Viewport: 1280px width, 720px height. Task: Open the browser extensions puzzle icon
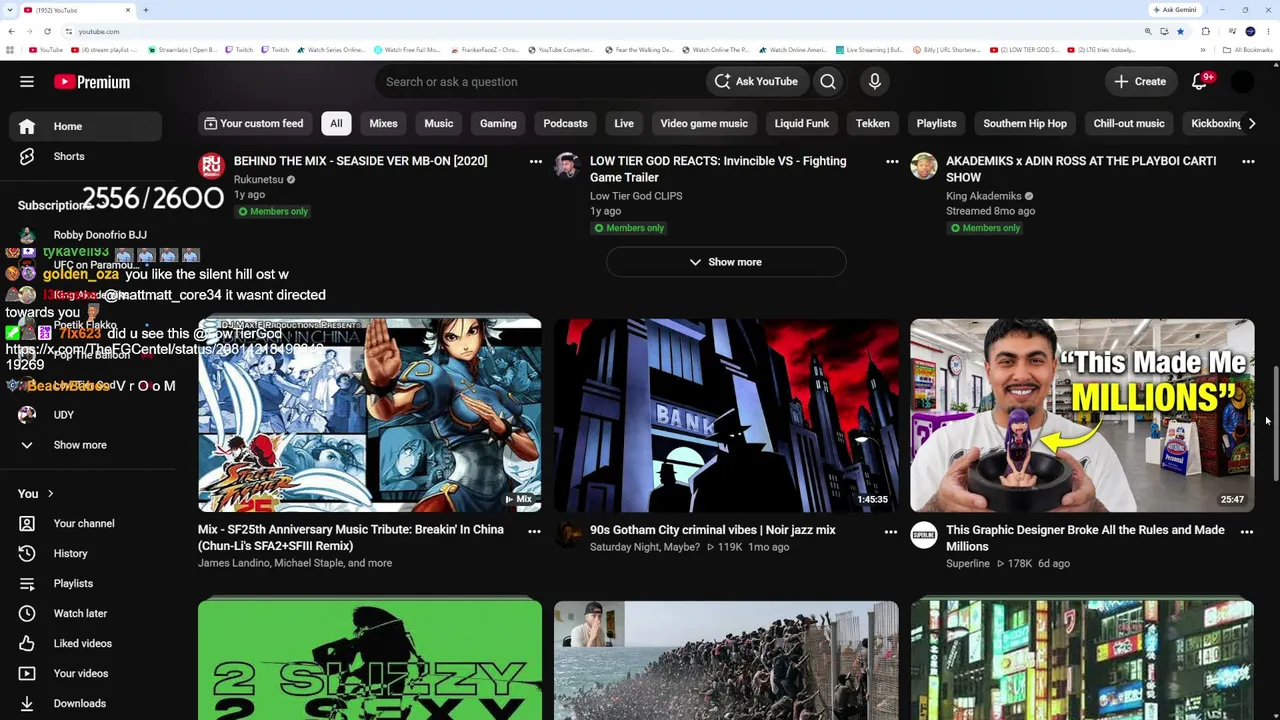(x=1206, y=31)
